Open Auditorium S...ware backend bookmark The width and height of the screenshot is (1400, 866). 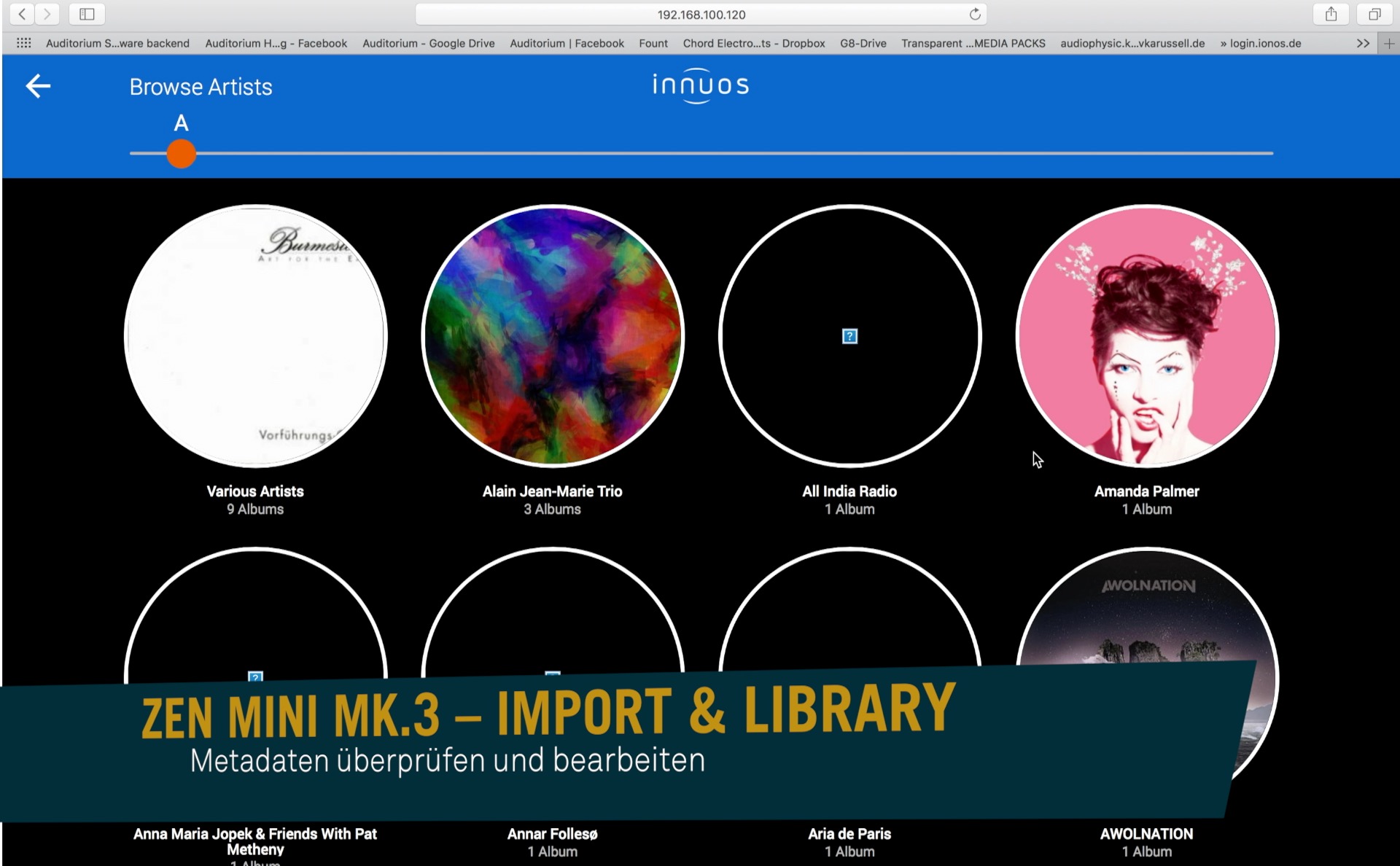(x=117, y=43)
